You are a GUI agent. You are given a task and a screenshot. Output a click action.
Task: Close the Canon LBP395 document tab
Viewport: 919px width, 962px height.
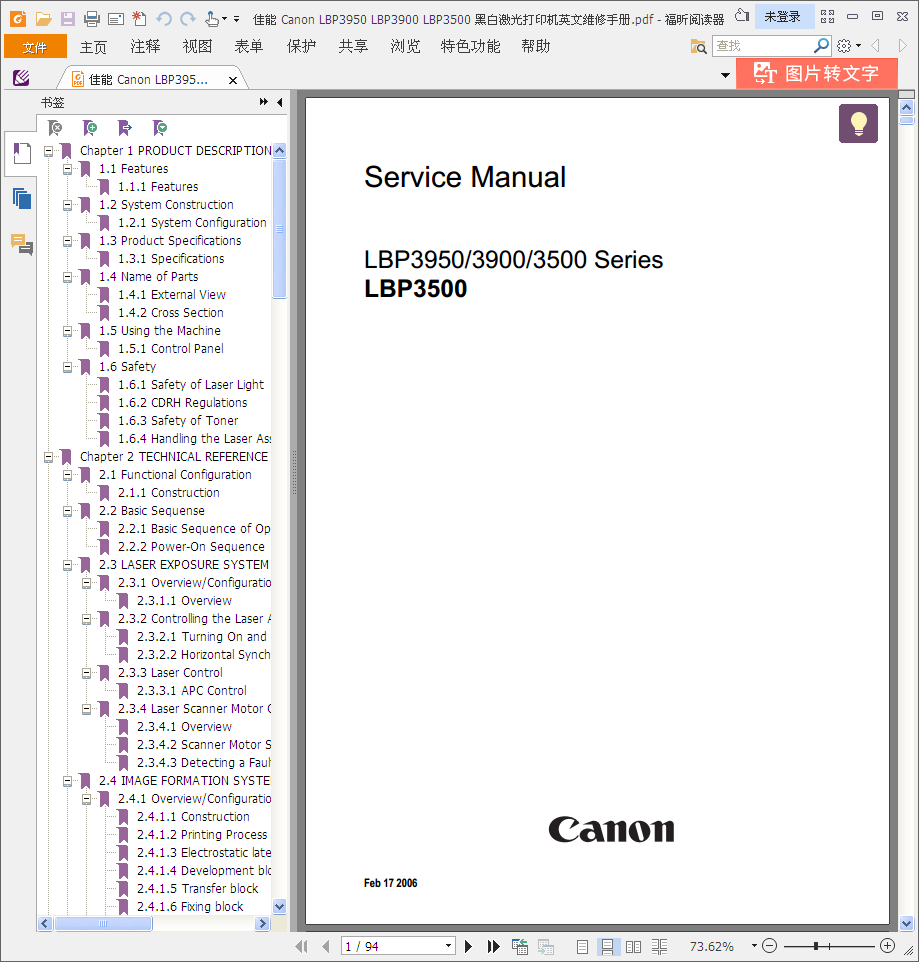[x=233, y=80]
